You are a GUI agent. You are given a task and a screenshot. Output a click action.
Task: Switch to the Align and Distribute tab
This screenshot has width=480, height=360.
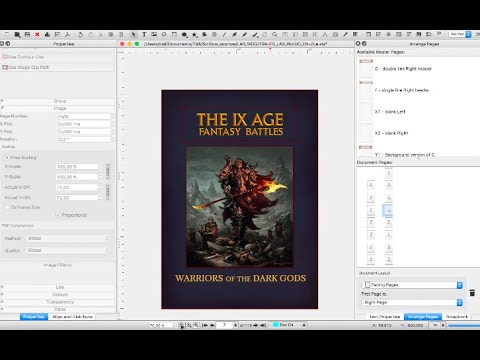pyautogui.click(x=72, y=317)
